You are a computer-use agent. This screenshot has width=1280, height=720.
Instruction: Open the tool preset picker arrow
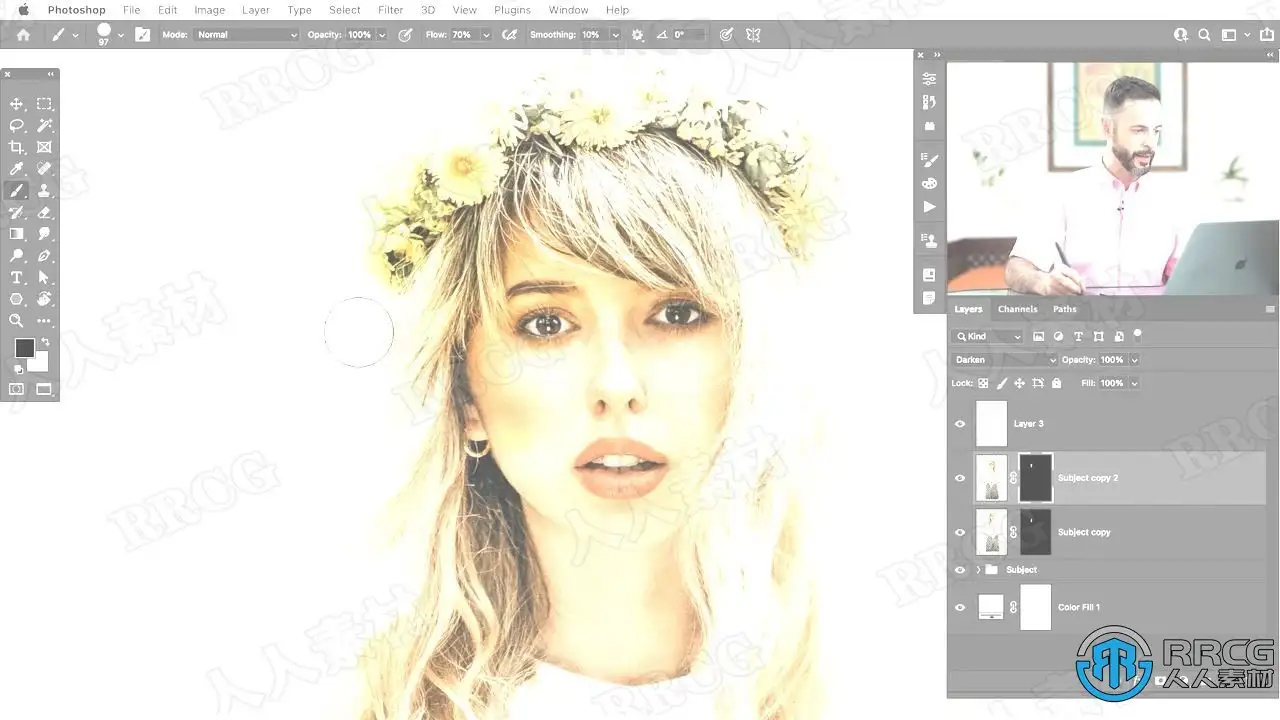point(75,35)
